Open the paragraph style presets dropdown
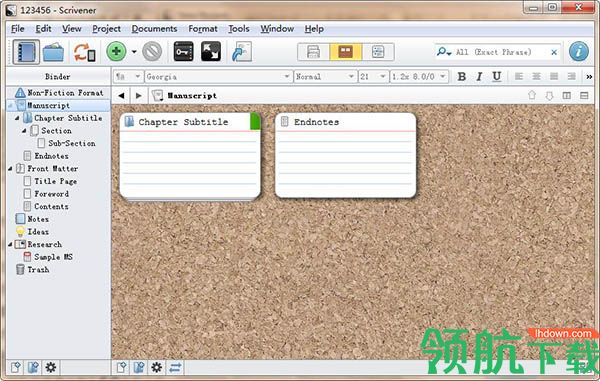This screenshot has width=600, height=381. click(x=128, y=77)
